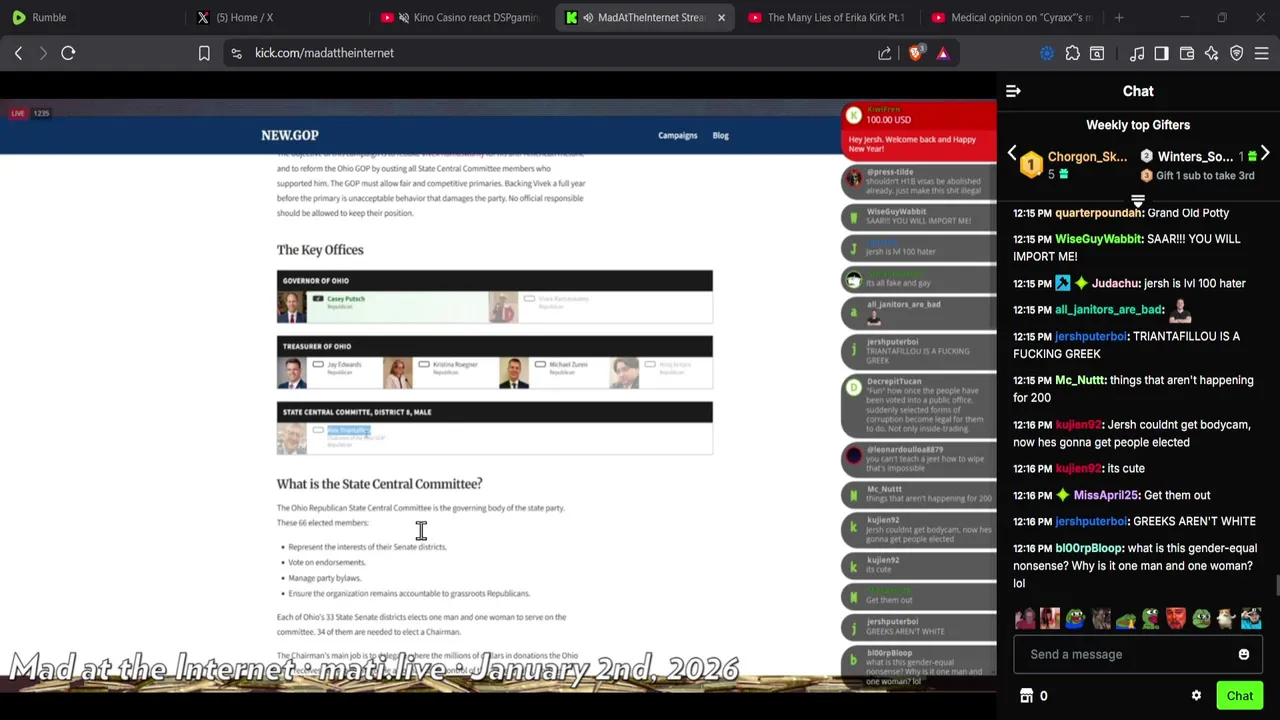
Task: Click the NEW.GOP site logo in video
Action: click(x=290, y=135)
